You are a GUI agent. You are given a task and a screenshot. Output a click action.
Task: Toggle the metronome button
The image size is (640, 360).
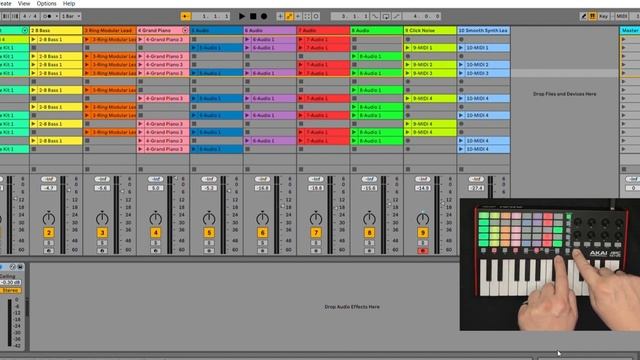[x=47, y=16]
